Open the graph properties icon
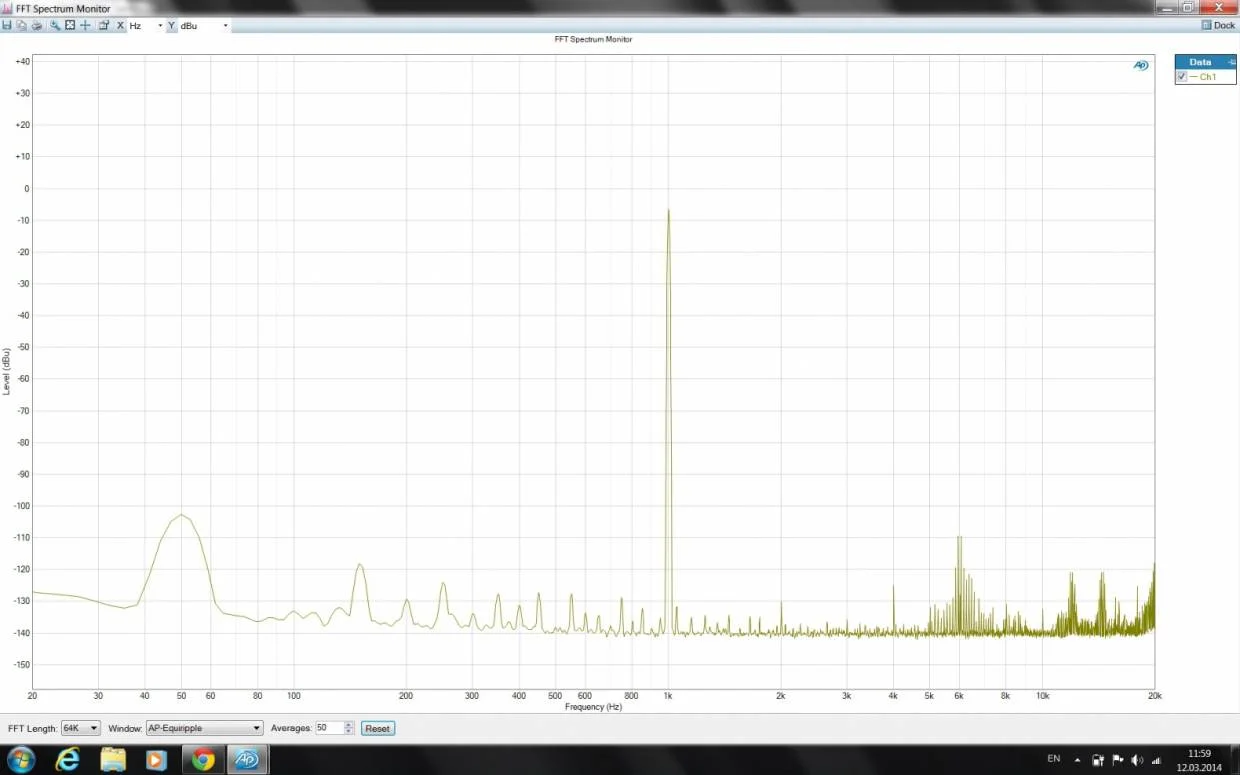 click(103, 25)
